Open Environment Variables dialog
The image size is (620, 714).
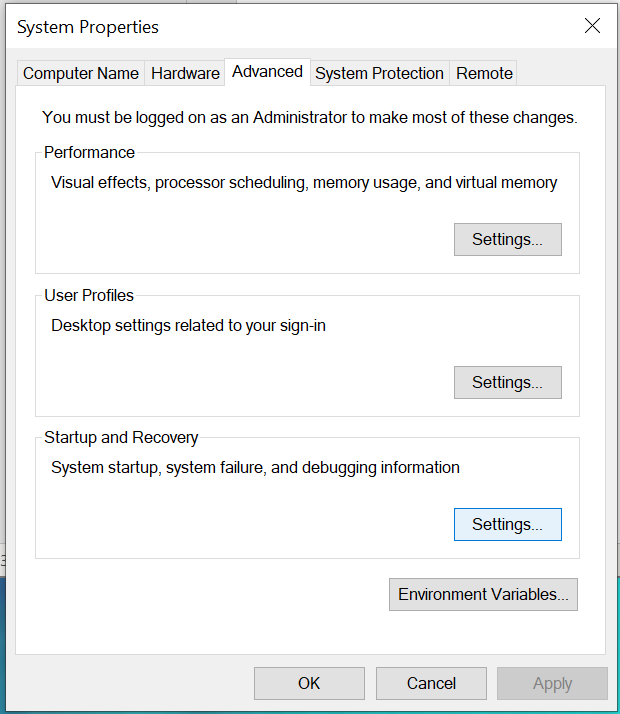483,595
